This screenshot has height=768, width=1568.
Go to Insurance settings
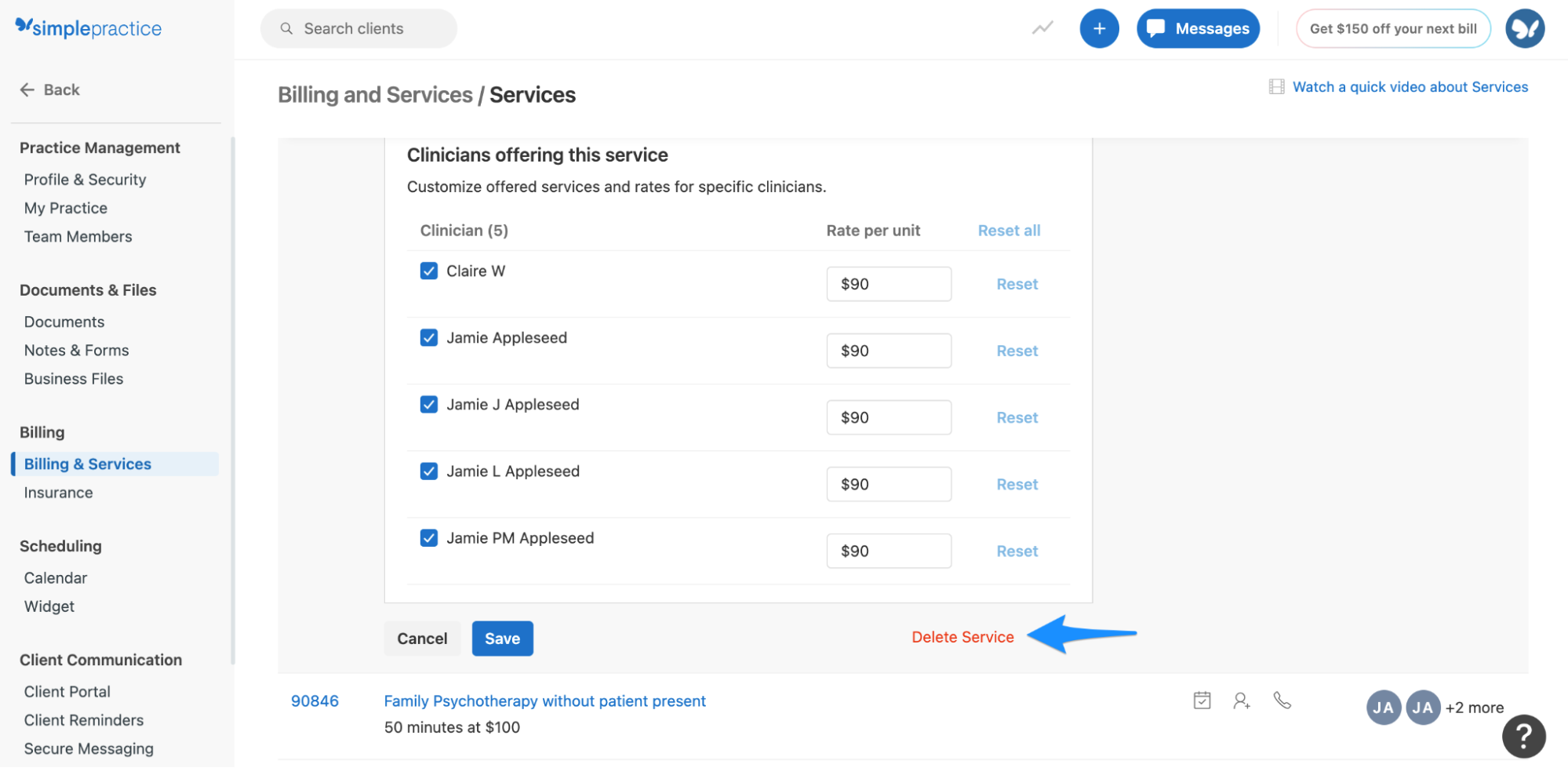click(58, 492)
